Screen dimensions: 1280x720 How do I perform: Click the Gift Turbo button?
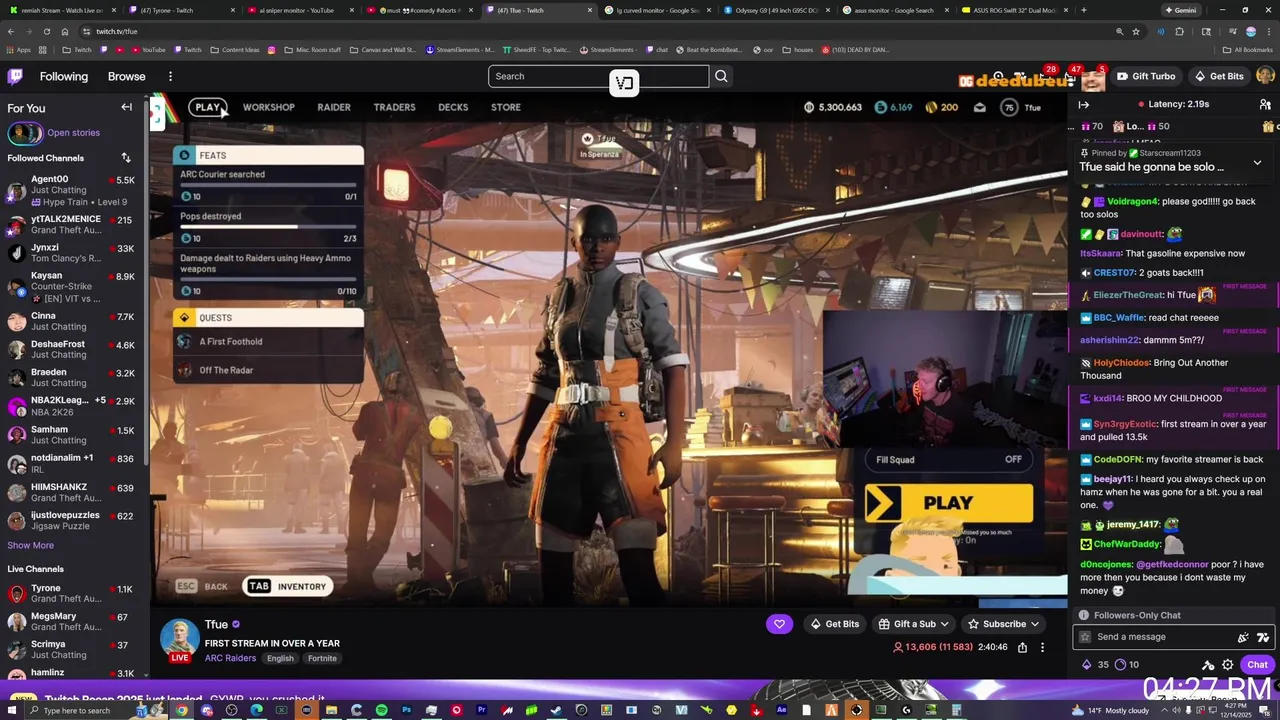(x=1146, y=76)
